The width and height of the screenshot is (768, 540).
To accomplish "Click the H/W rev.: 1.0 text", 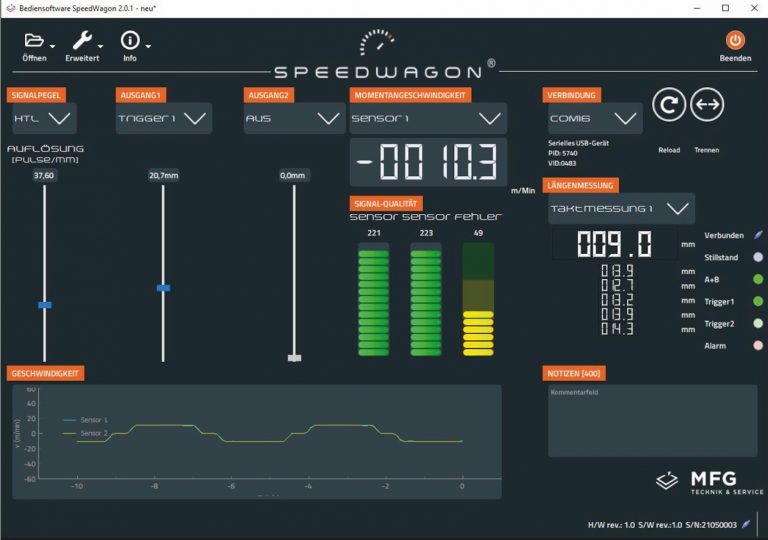I will tap(611, 525).
